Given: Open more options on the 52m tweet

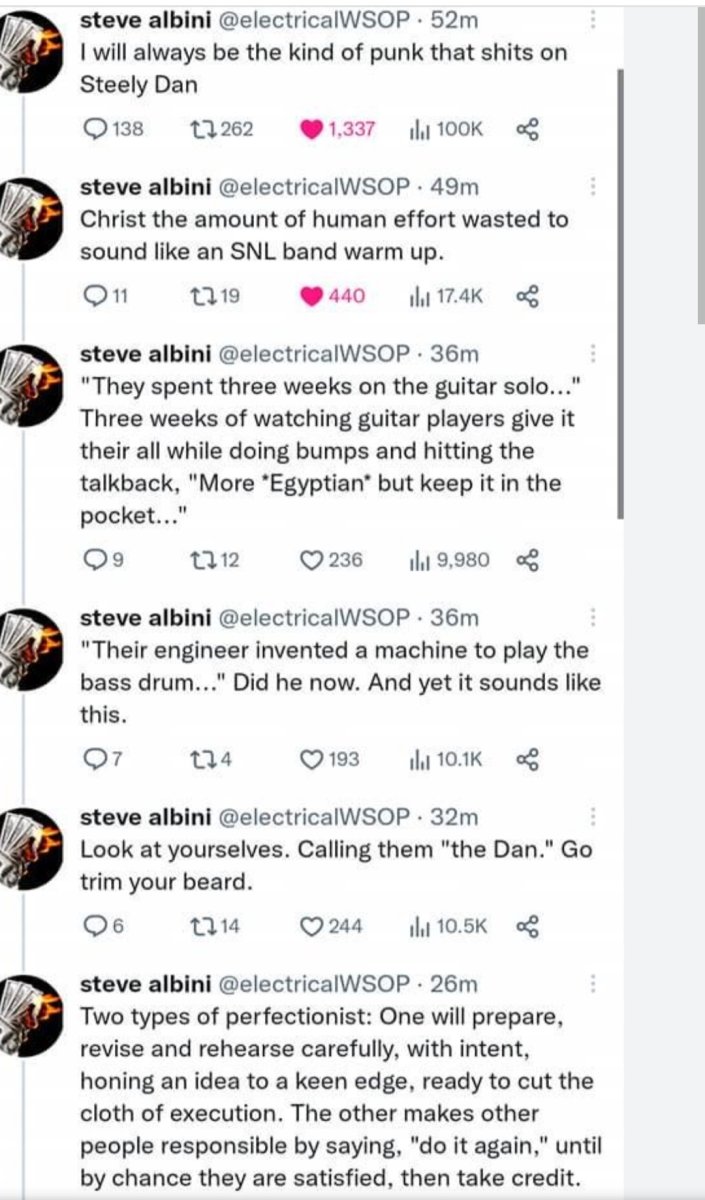Looking at the screenshot, I should coord(594,20).
